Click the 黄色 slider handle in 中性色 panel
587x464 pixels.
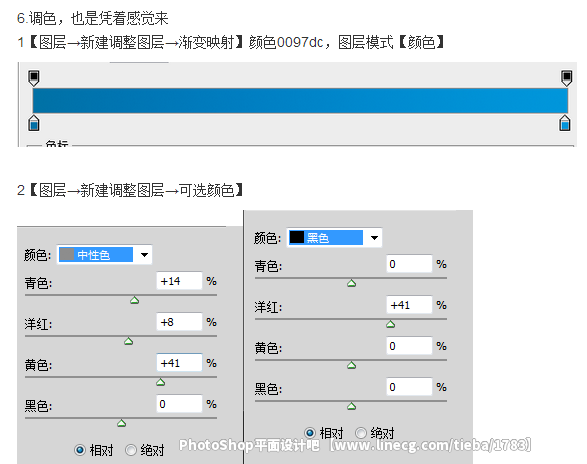tap(160, 382)
